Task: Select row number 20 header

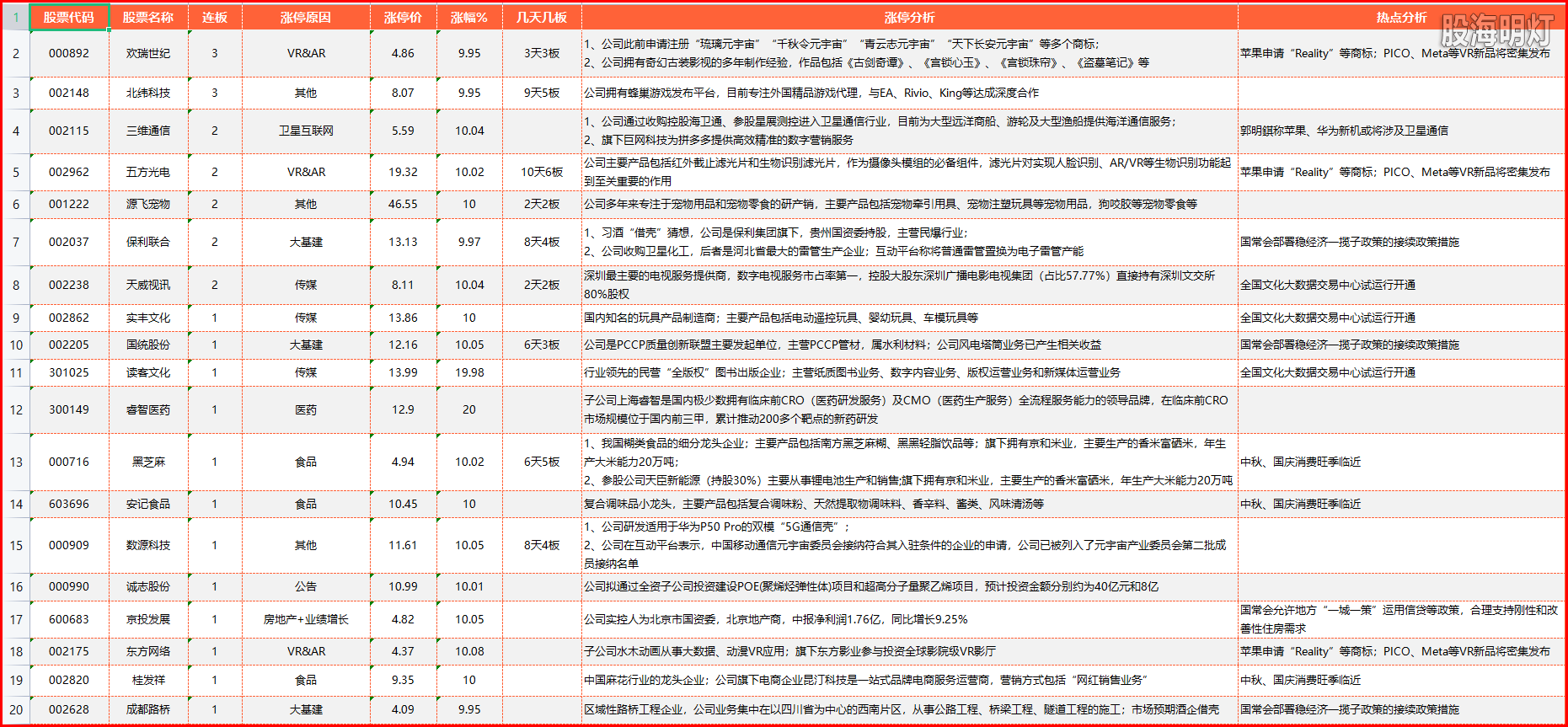Action: coord(16,709)
